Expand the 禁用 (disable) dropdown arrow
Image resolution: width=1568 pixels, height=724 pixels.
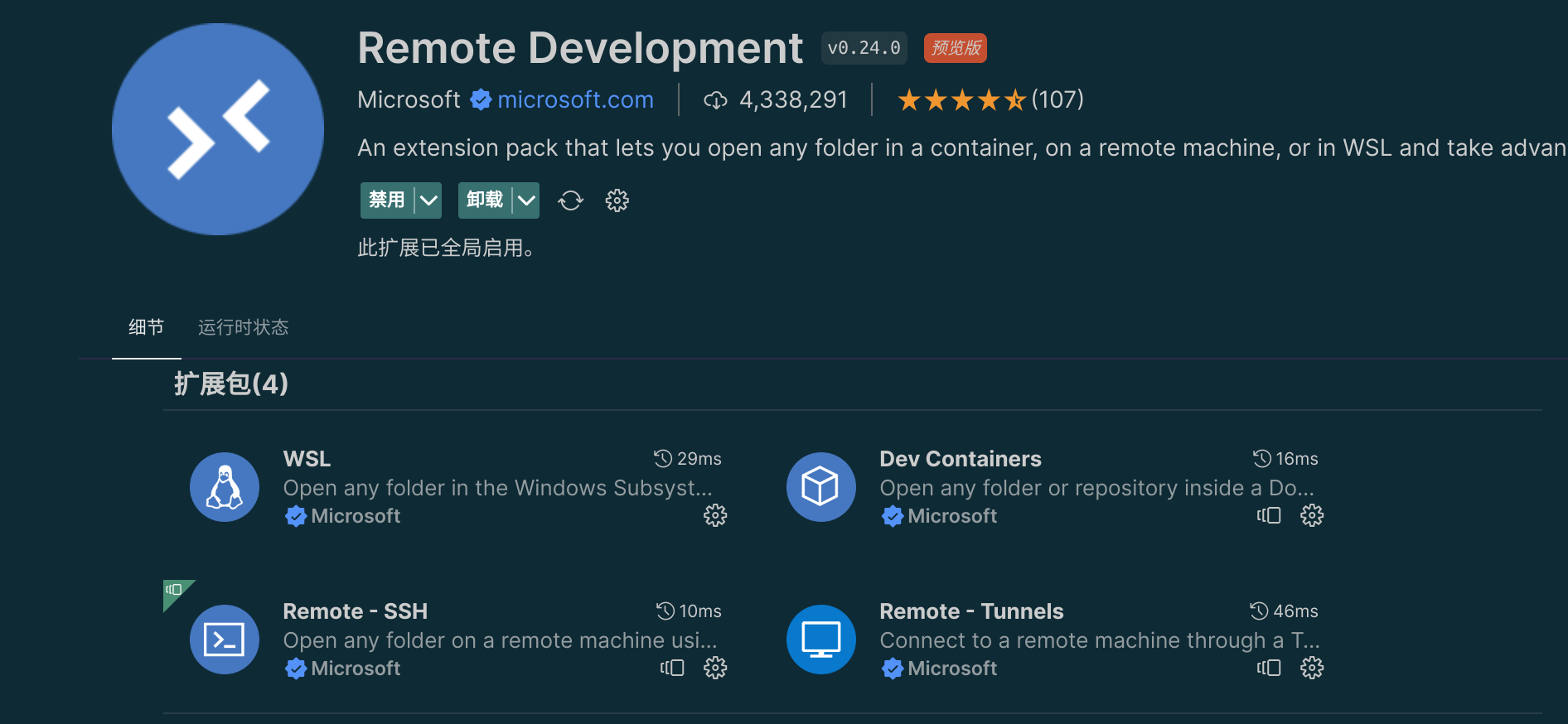pyautogui.click(x=428, y=200)
